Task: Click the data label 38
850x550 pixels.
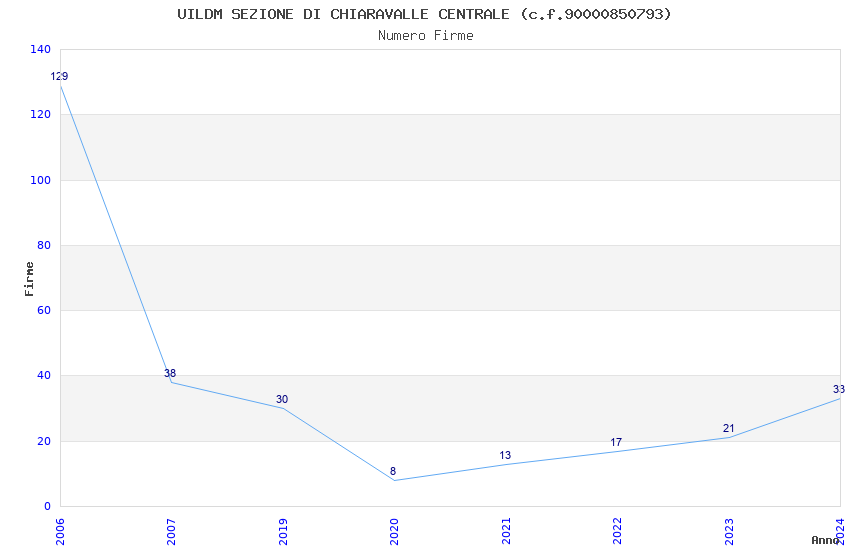Action: click(x=170, y=373)
